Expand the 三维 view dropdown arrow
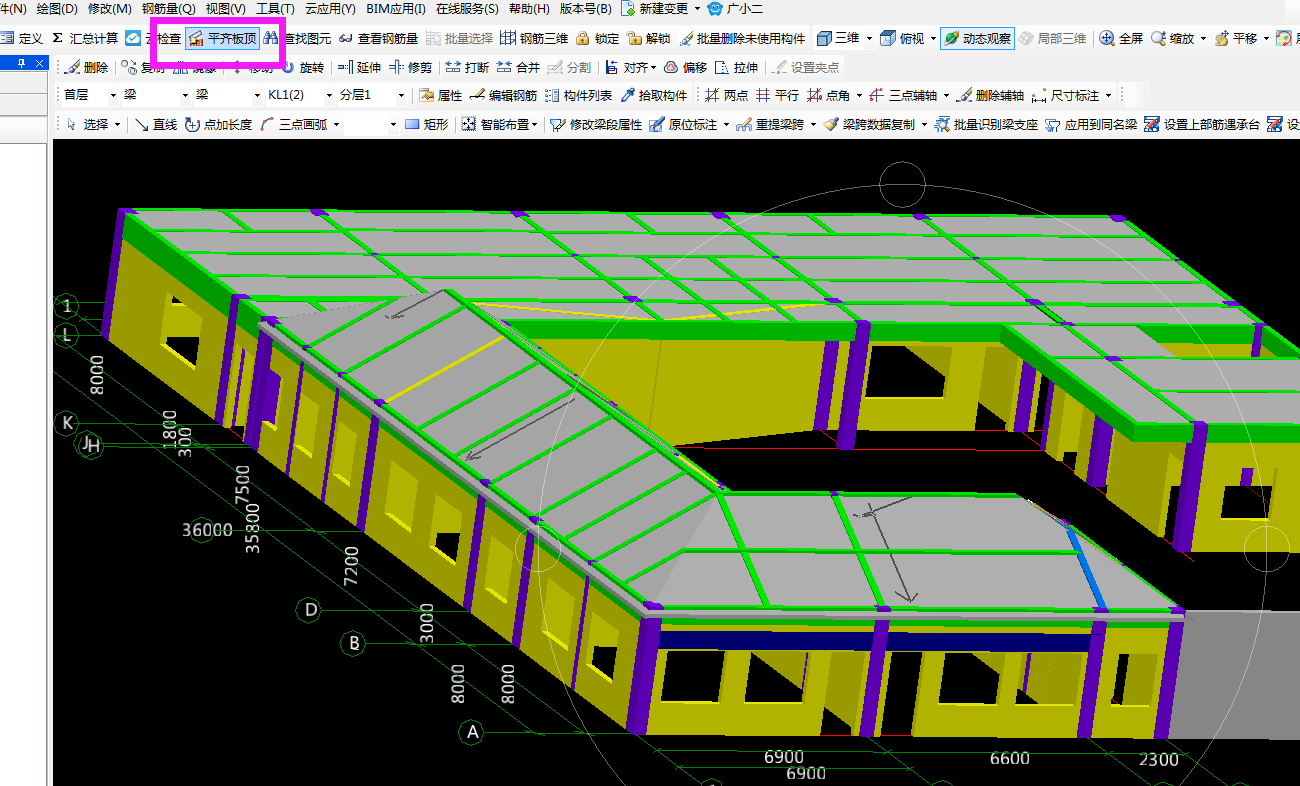This screenshot has width=1300, height=786. tap(869, 39)
